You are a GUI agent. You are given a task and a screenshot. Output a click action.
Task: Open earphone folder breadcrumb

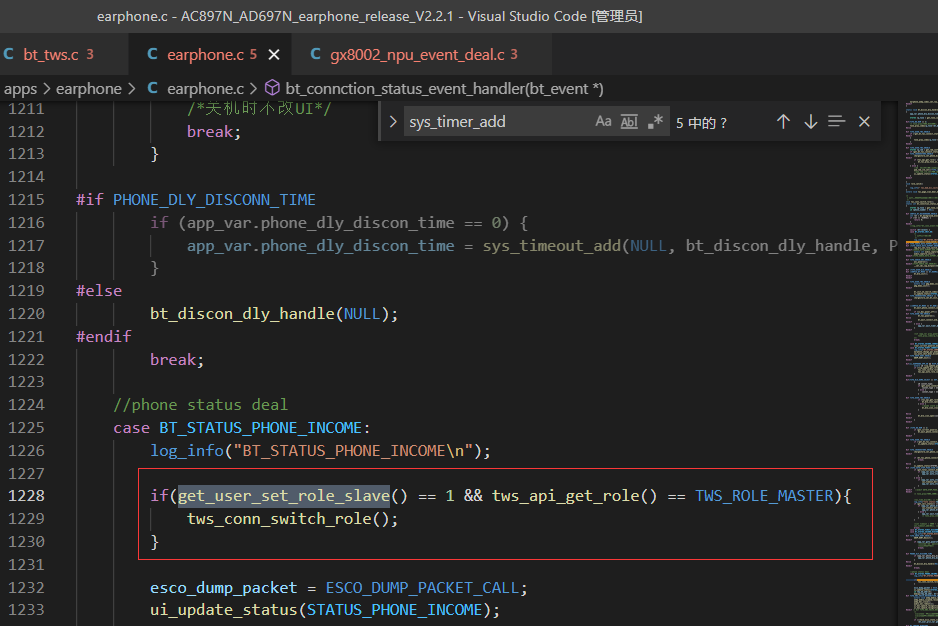89,89
